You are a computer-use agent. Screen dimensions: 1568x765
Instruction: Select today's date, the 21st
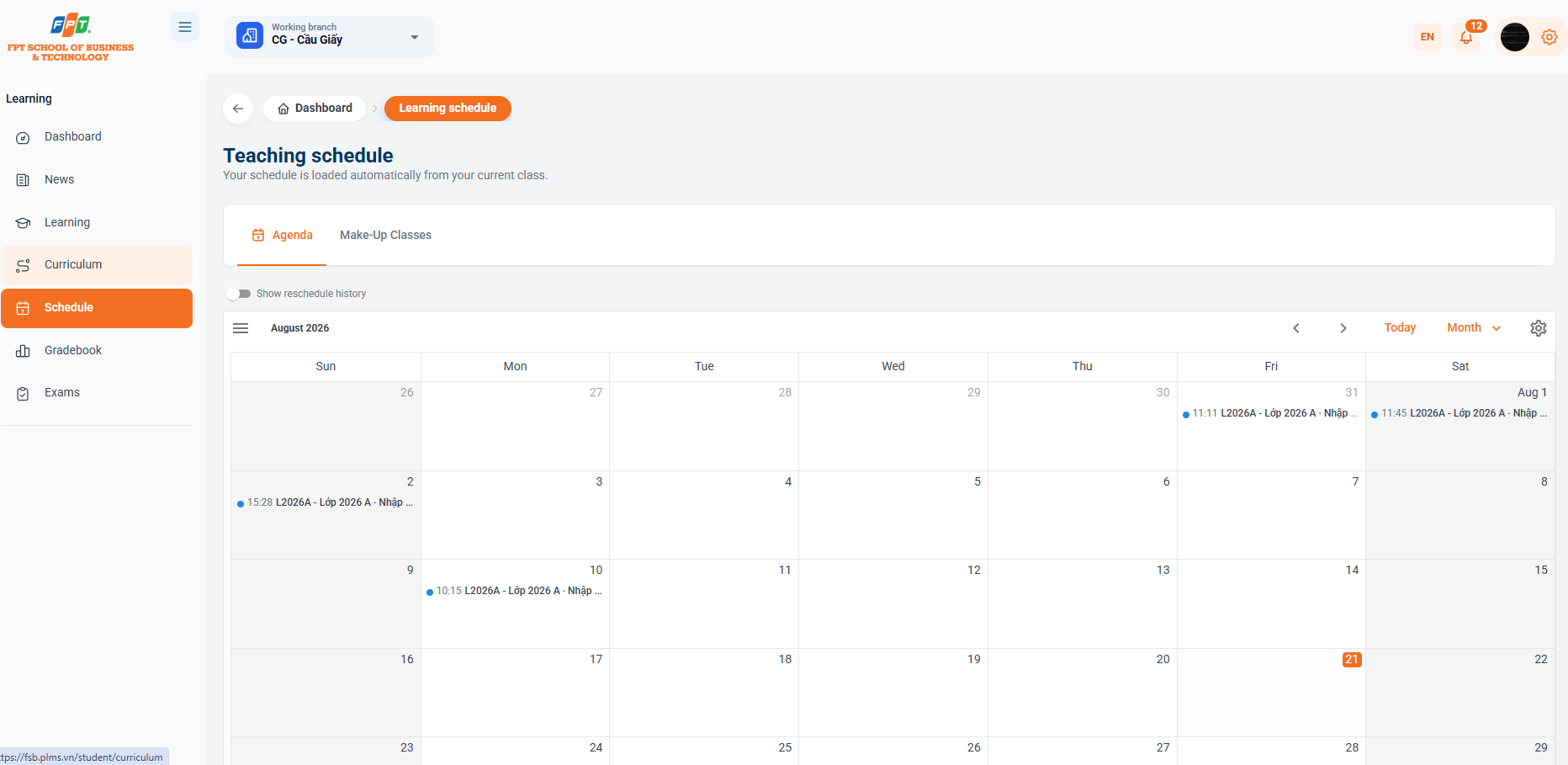coord(1352,660)
